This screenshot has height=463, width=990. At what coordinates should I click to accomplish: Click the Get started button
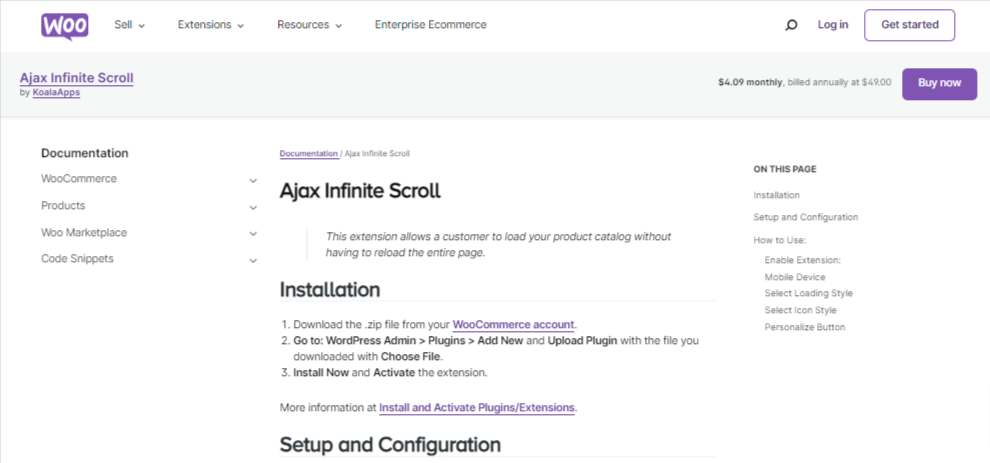coord(909,25)
